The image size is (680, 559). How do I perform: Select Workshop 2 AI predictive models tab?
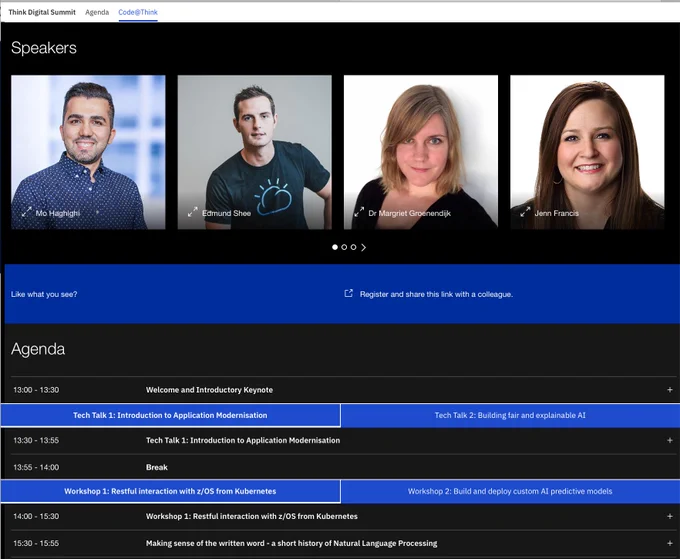pos(510,491)
